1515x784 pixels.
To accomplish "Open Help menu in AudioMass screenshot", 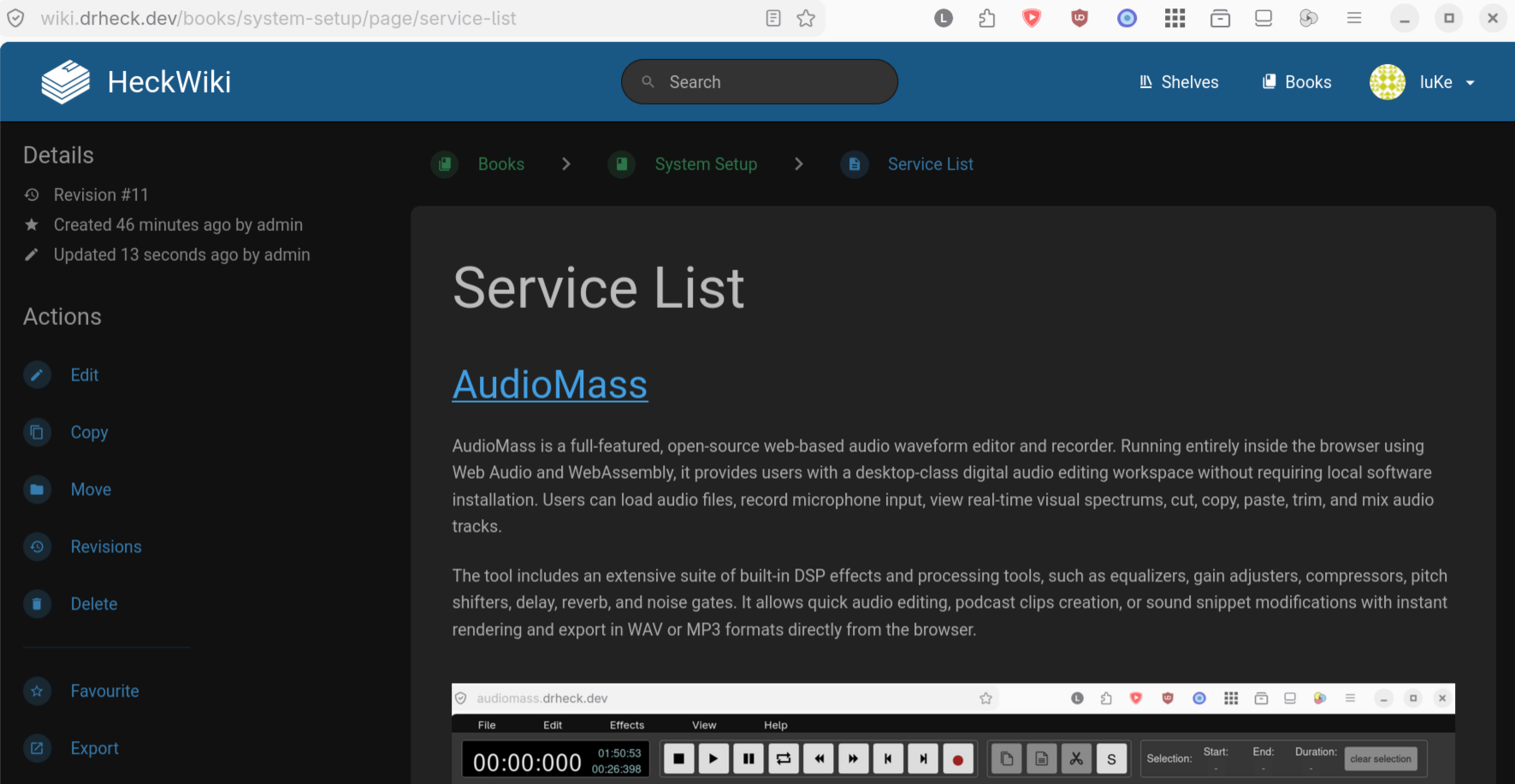I will (x=776, y=725).
